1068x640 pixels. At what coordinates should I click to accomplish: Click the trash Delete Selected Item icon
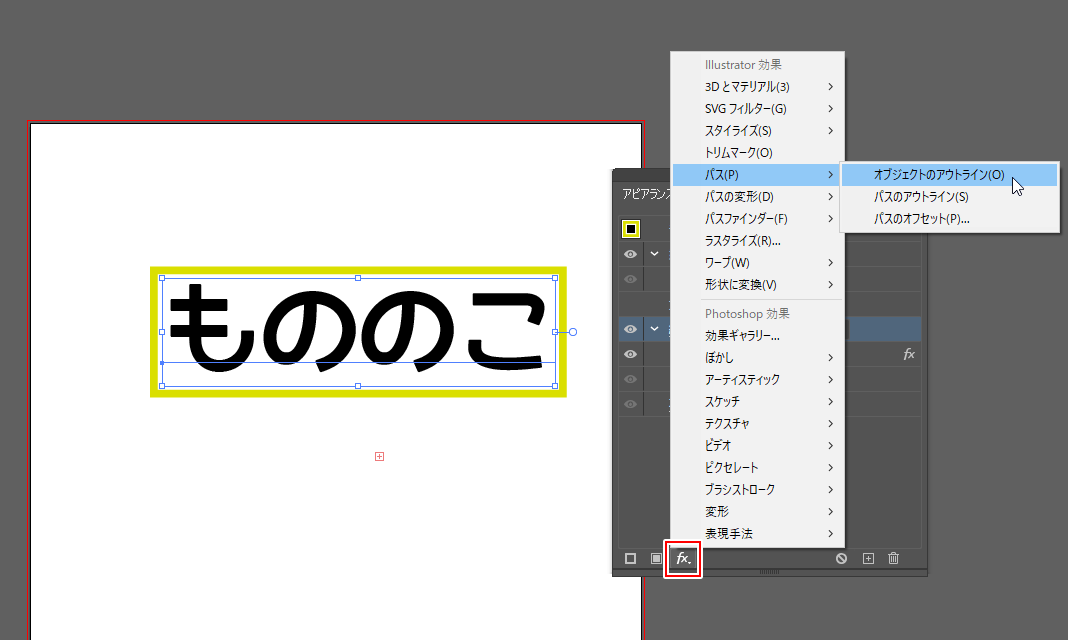[894, 558]
